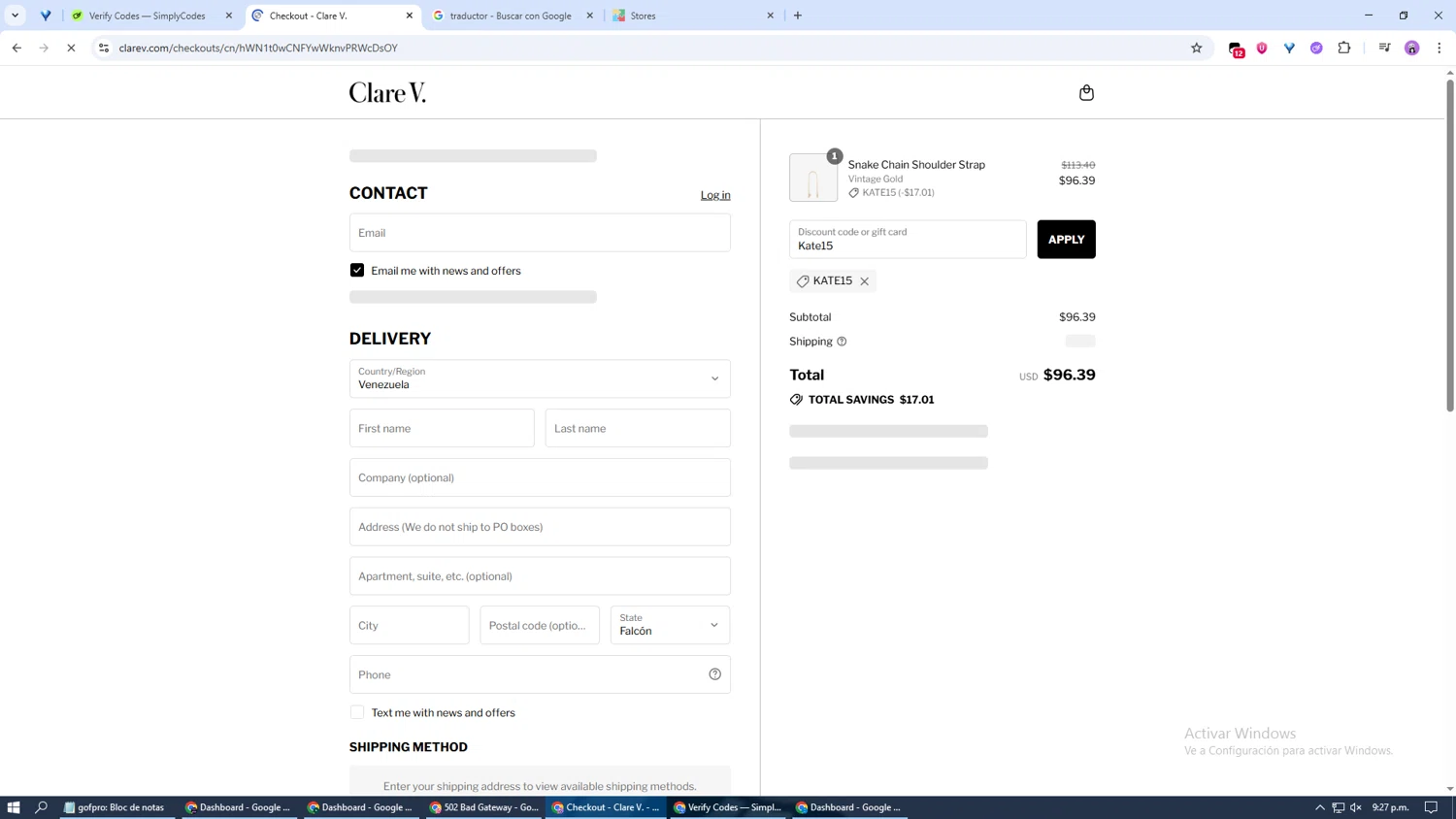The image size is (1456, 819).
Task: Open the browser extensions puzzle icon
Action: 1343,48
